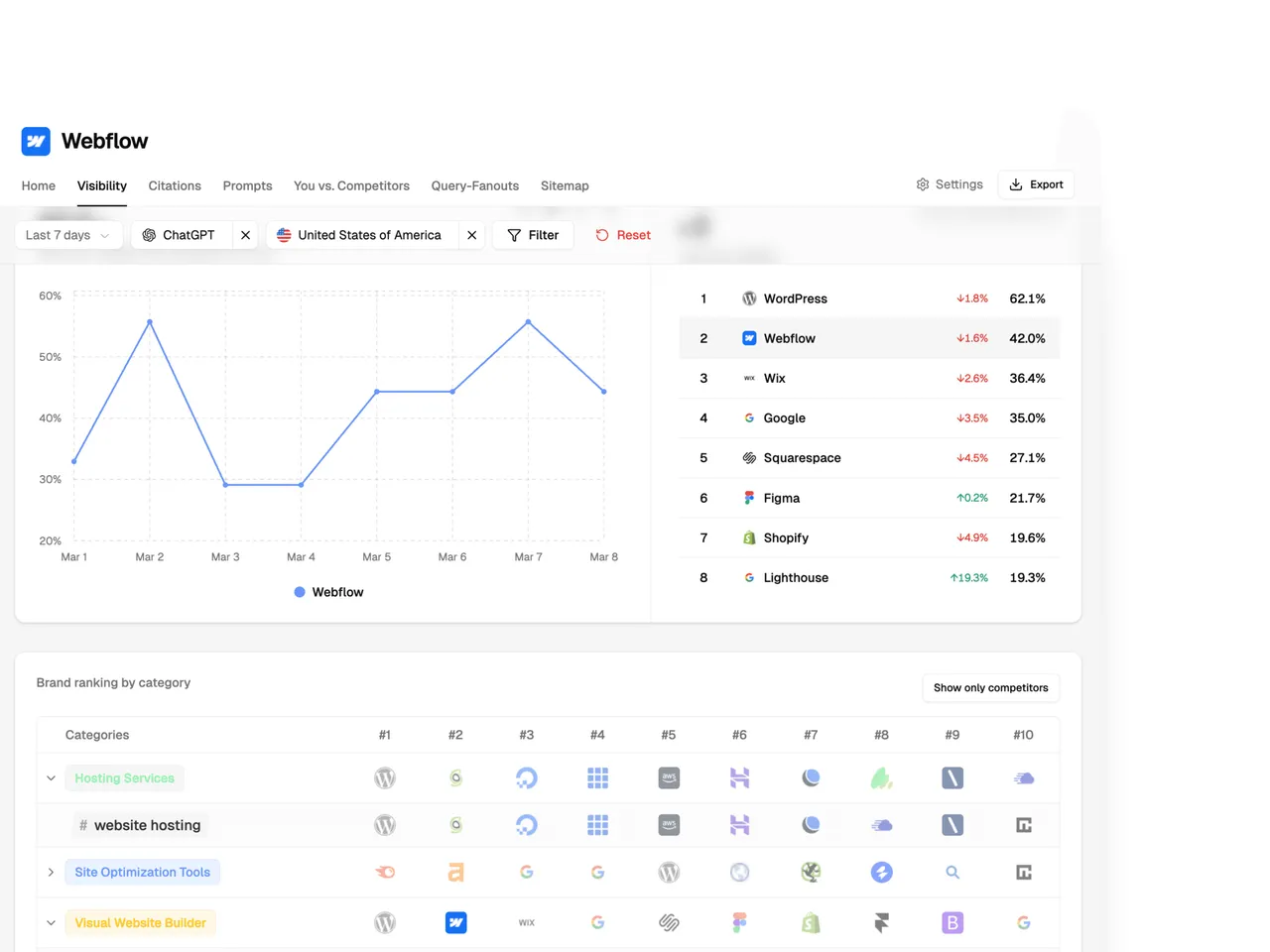Click AWS icon in website hosting row
This screenshot has height=952, width=1270.
(669, 825)
